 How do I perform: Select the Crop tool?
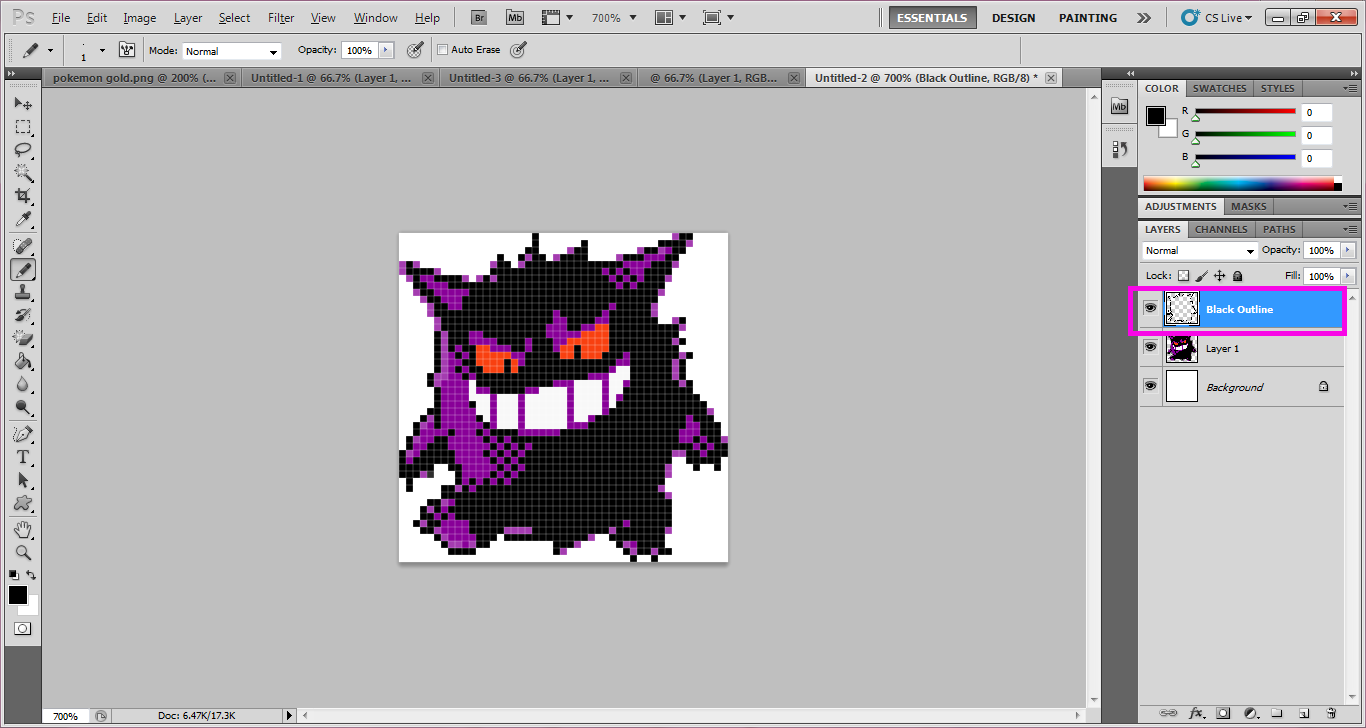pos(22,196)
